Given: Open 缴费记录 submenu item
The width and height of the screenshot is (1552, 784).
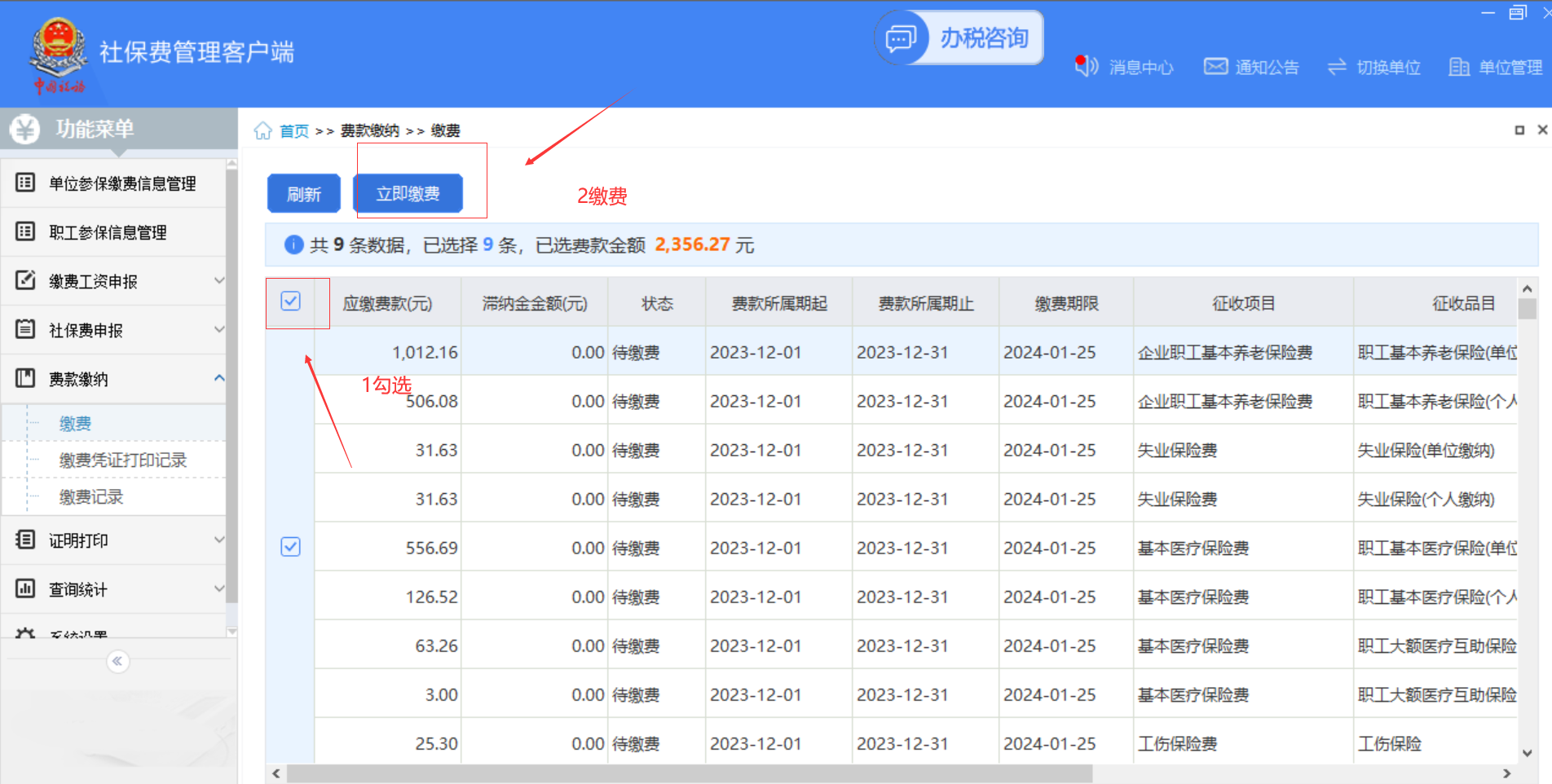Looking at the screenshot, I should [x=91, y=497].
